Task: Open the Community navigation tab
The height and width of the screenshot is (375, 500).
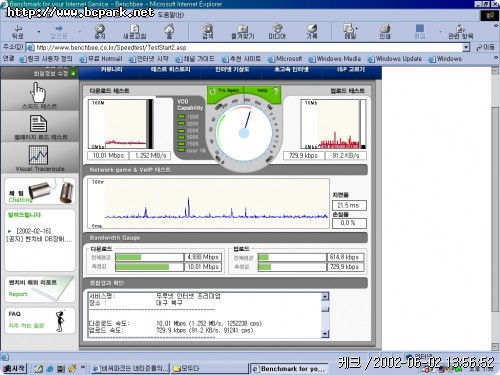Action: coord(111,69)
